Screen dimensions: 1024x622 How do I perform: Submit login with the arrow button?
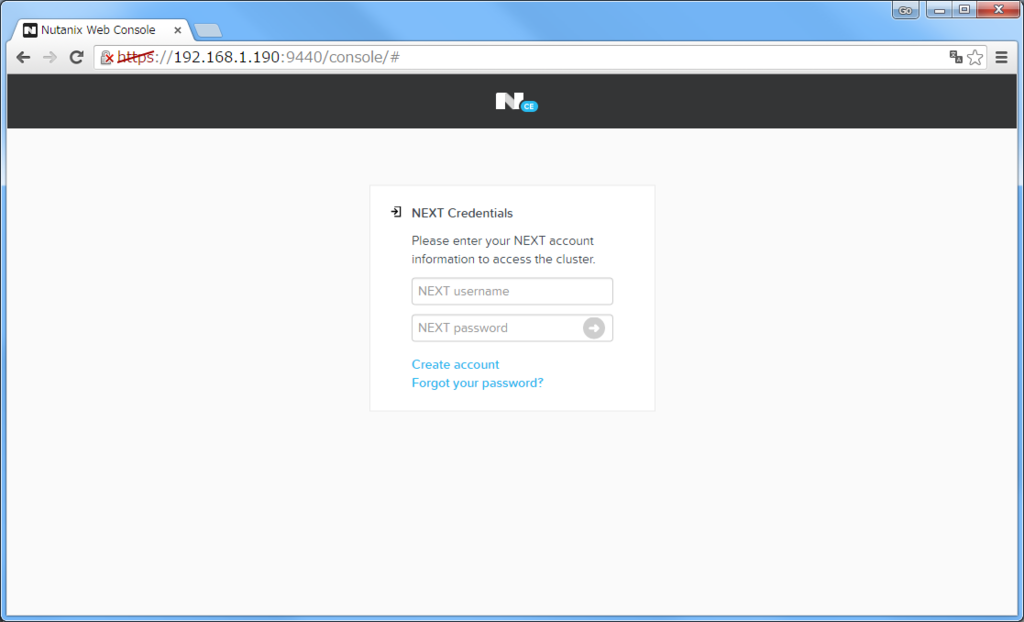point(594,328)
